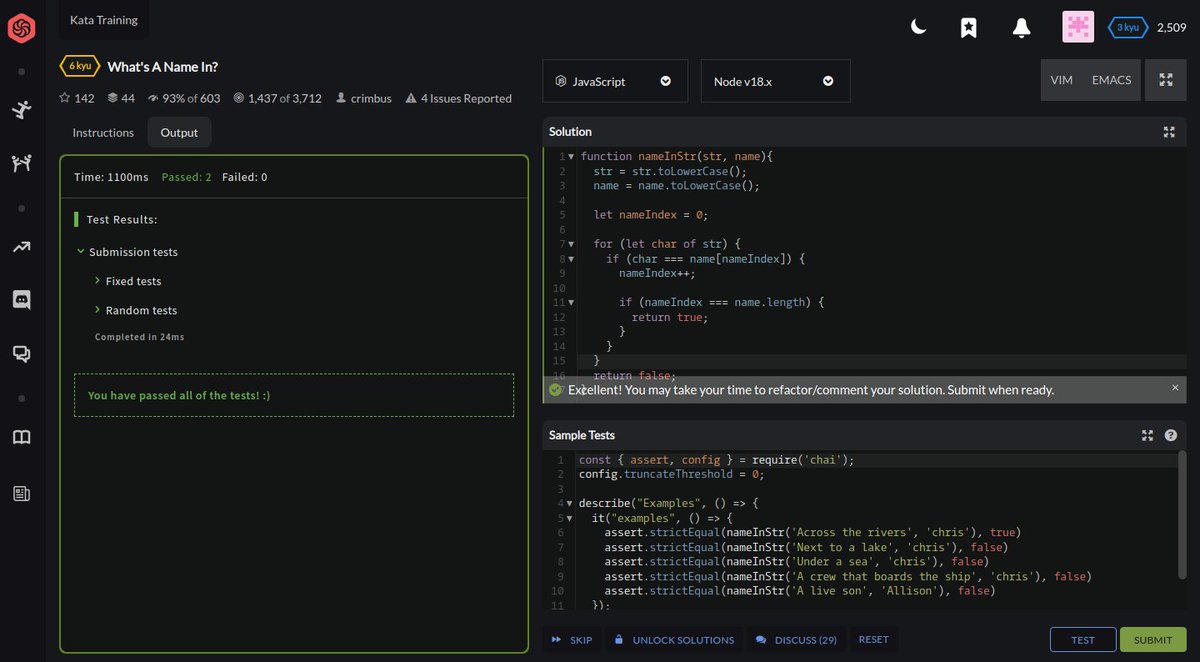This screenshot has width=1200, height=662.
Task: Fold the function at solution line 1
Action: pos(571,157)
